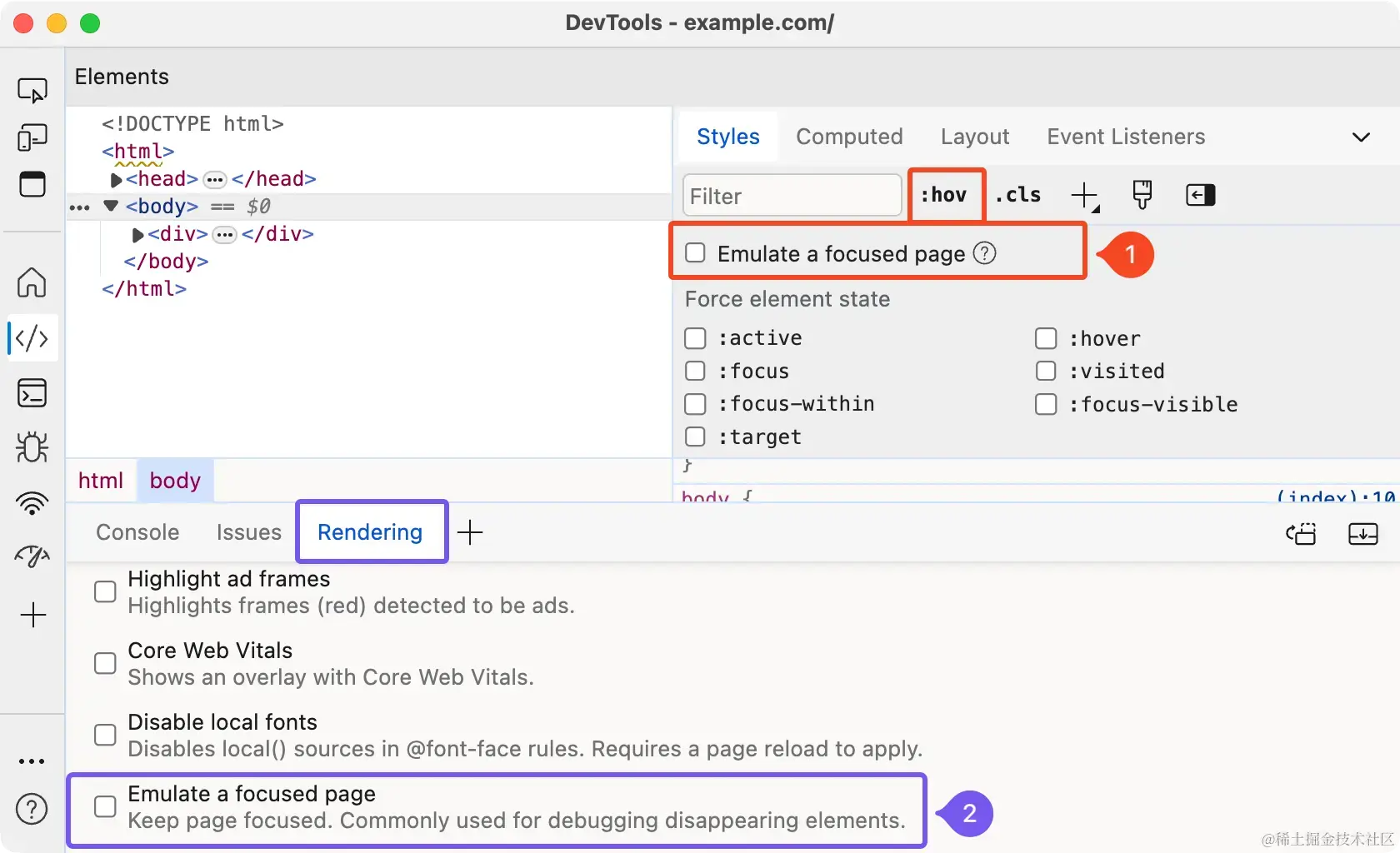The width and height of the screenshot is (1400, 853).
Task: Enable Core Web Vitals overlay checkbox
Action: [105, 663]
